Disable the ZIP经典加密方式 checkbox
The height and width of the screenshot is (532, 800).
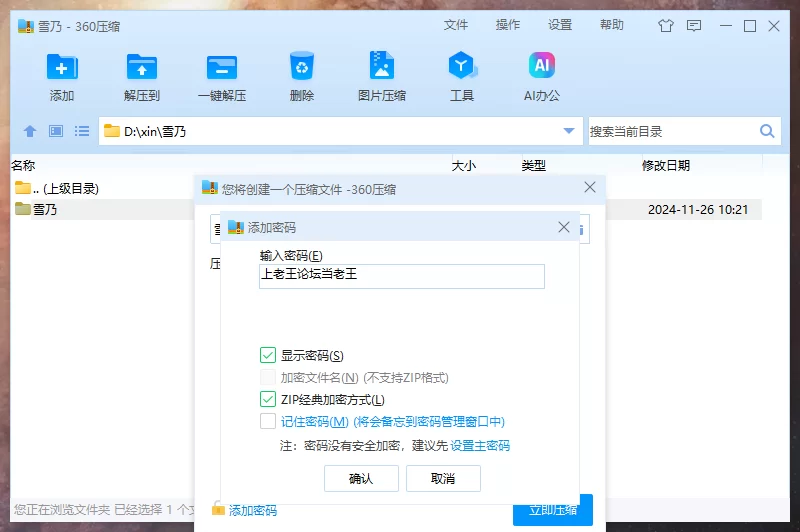[268, 400]
